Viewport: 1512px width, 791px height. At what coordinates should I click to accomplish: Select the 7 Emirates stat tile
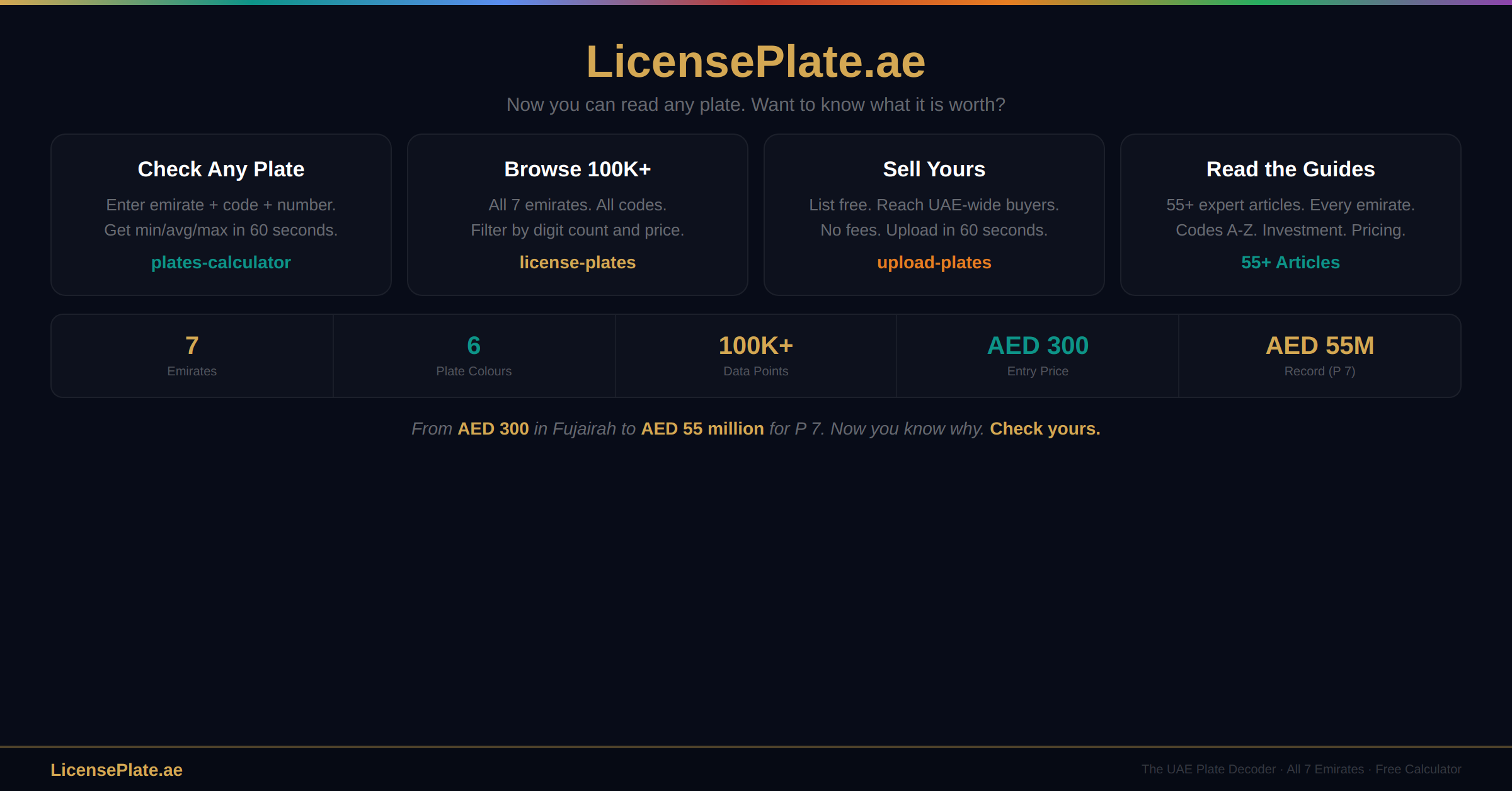click(x=192, y=356)
